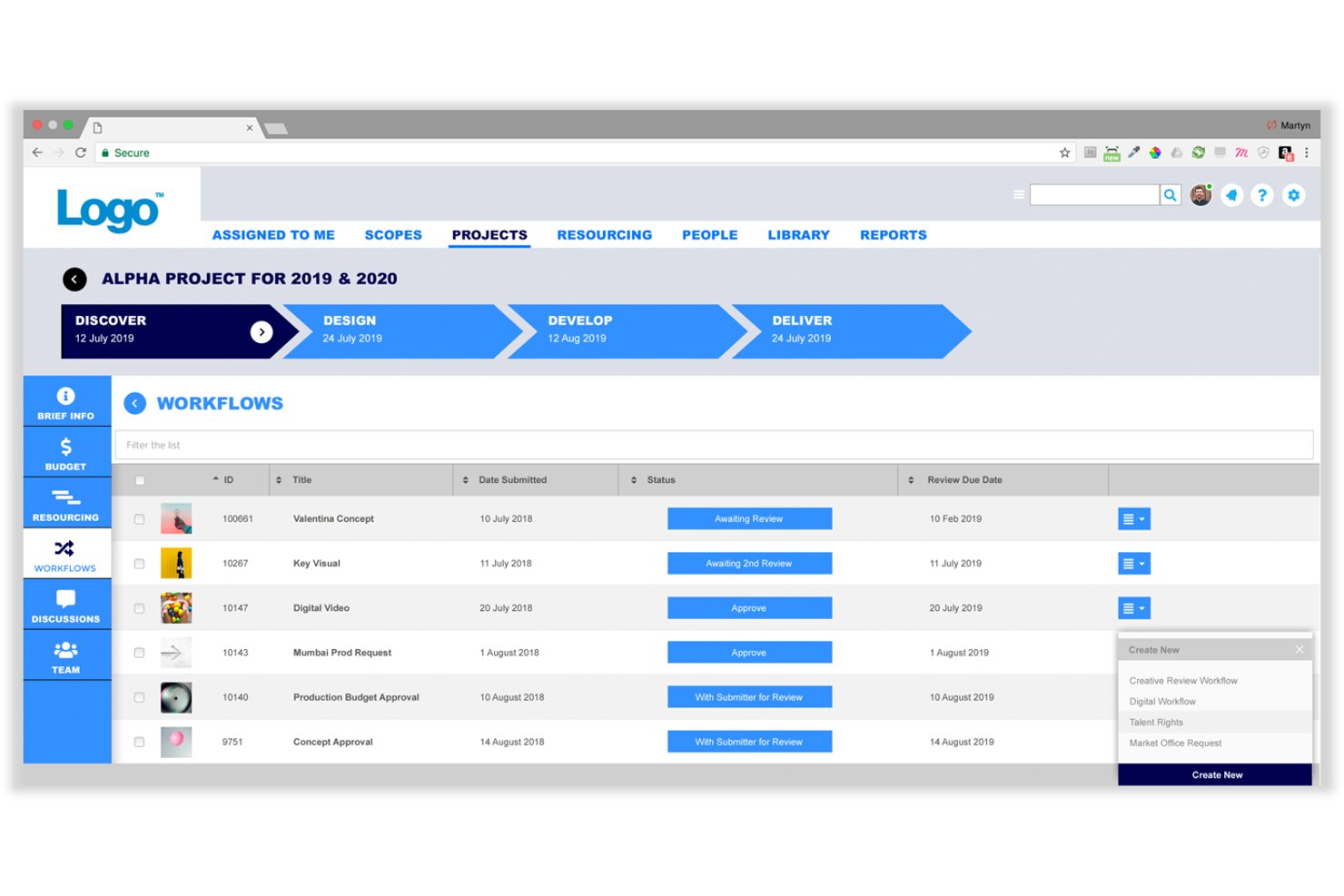The width and height of the screenshot is (1344, 896).
Task: Click the hamburger menu icon beside search box
Action: 1019,195
